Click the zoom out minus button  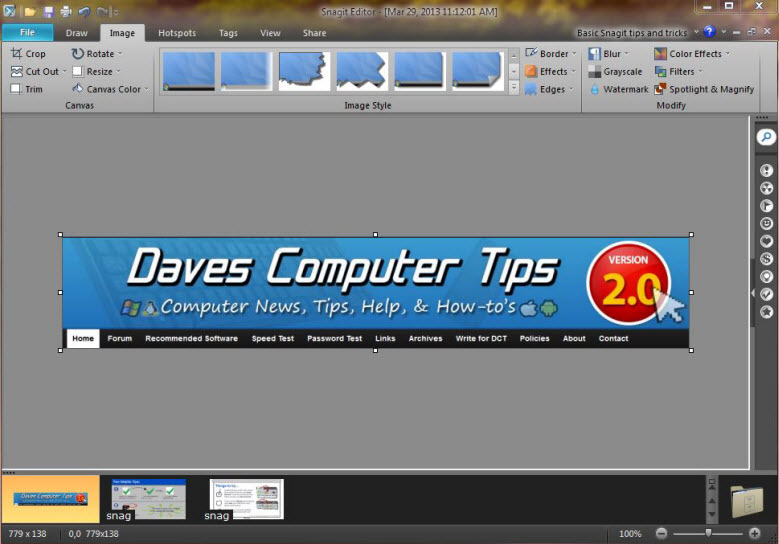click(x=661, y=534)
